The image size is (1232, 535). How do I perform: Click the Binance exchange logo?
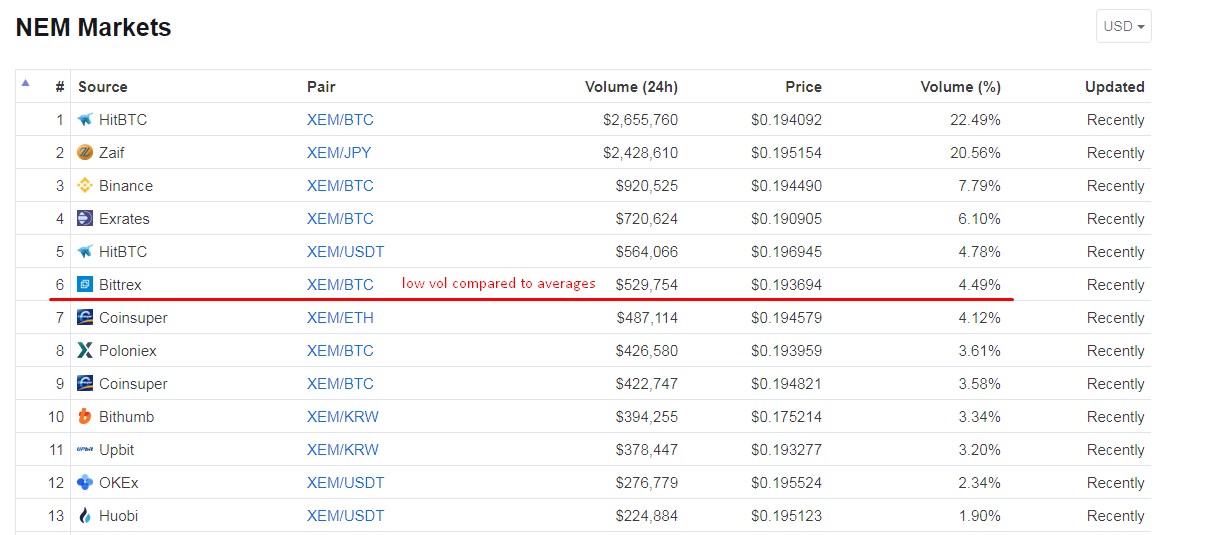[x=85, y=186]
